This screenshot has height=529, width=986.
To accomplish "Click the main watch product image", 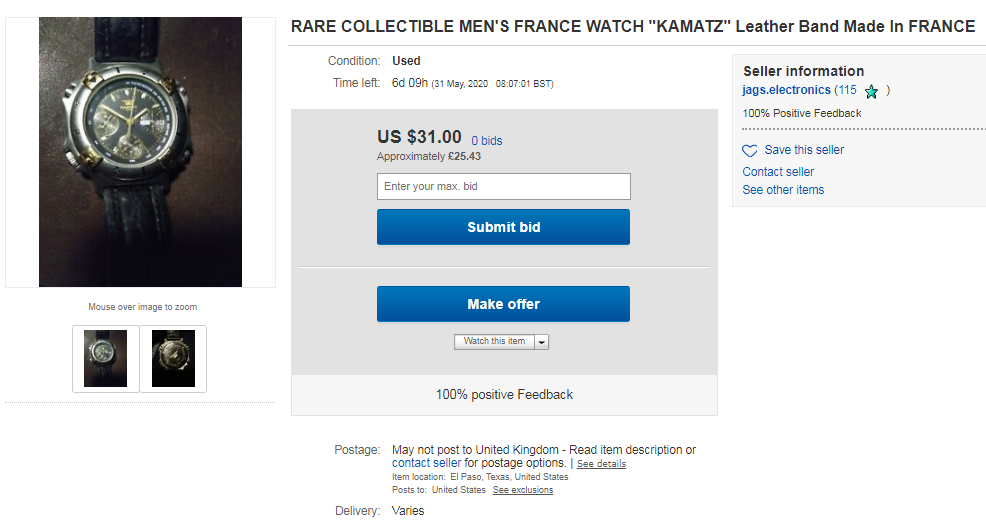I will tap(140, 152).
